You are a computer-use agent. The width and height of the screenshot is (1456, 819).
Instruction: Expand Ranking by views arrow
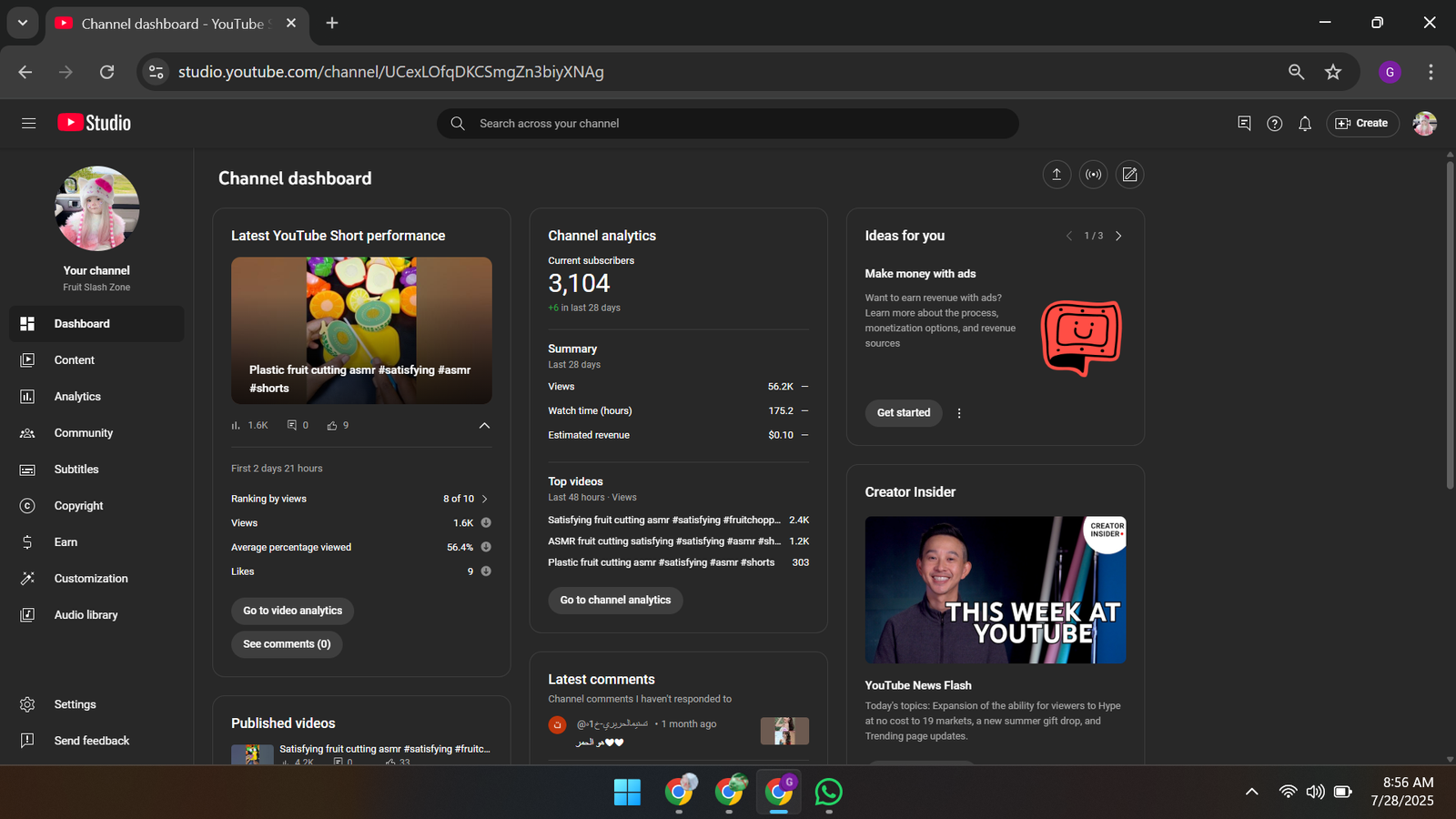(484, 499)
